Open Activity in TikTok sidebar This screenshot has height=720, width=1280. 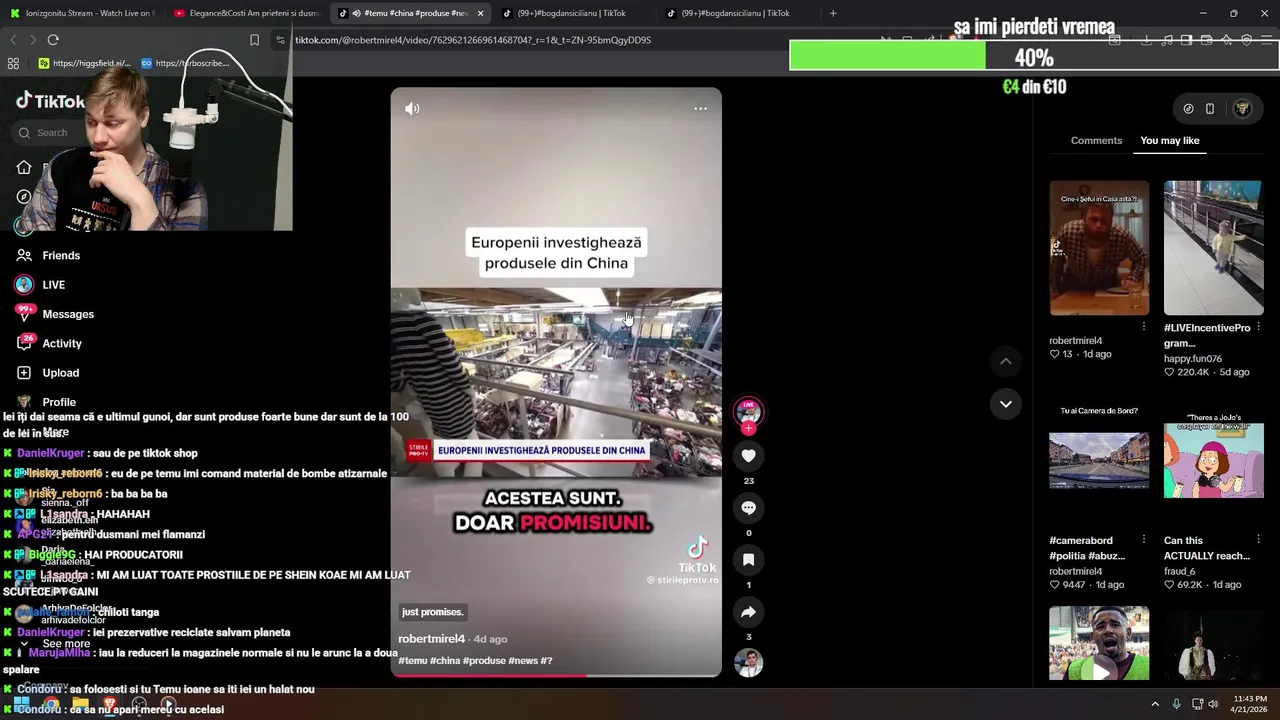[62, 343]
